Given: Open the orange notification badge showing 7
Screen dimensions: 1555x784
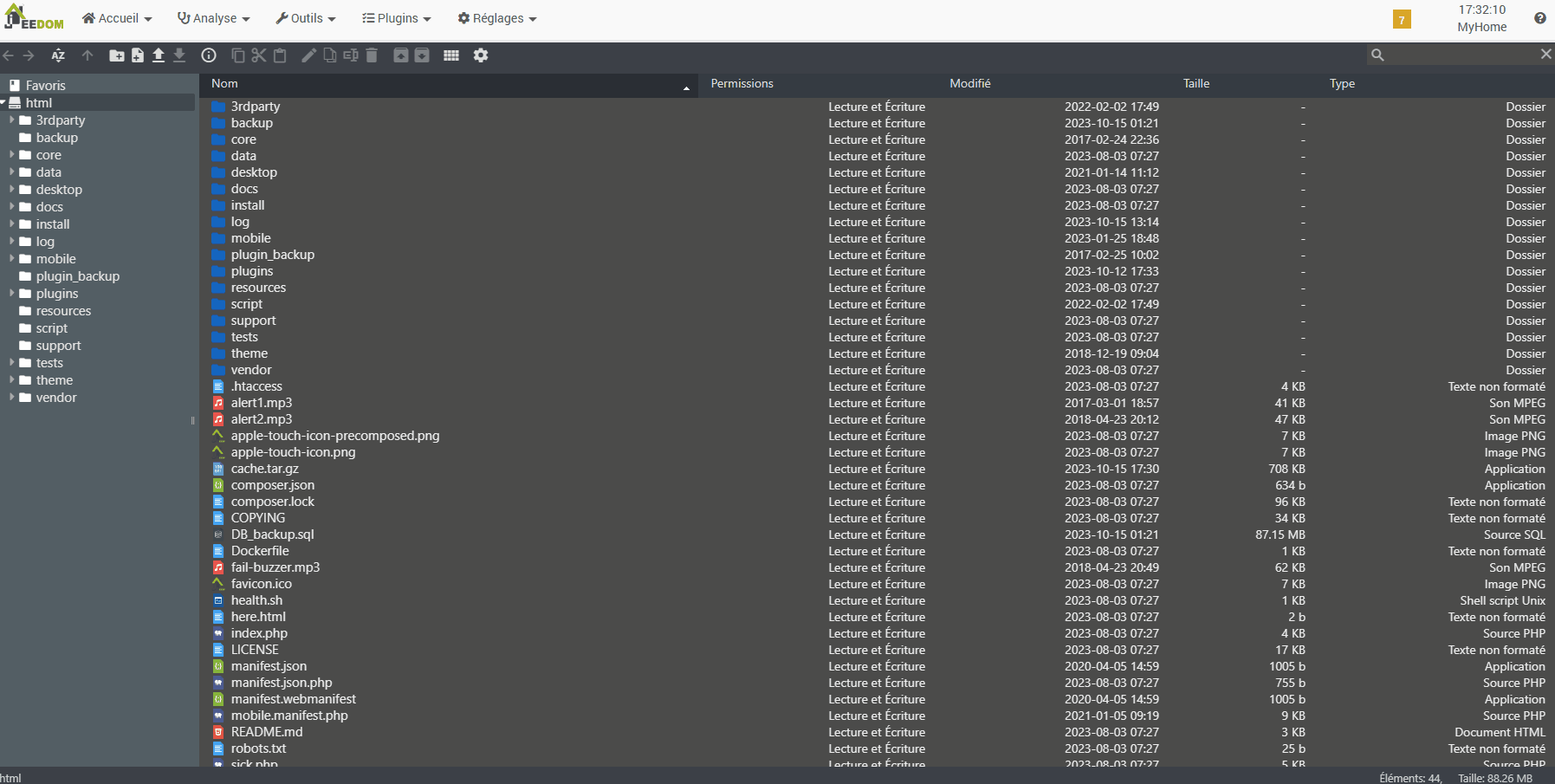Looking at the screenshot, I should point(1402,19).
